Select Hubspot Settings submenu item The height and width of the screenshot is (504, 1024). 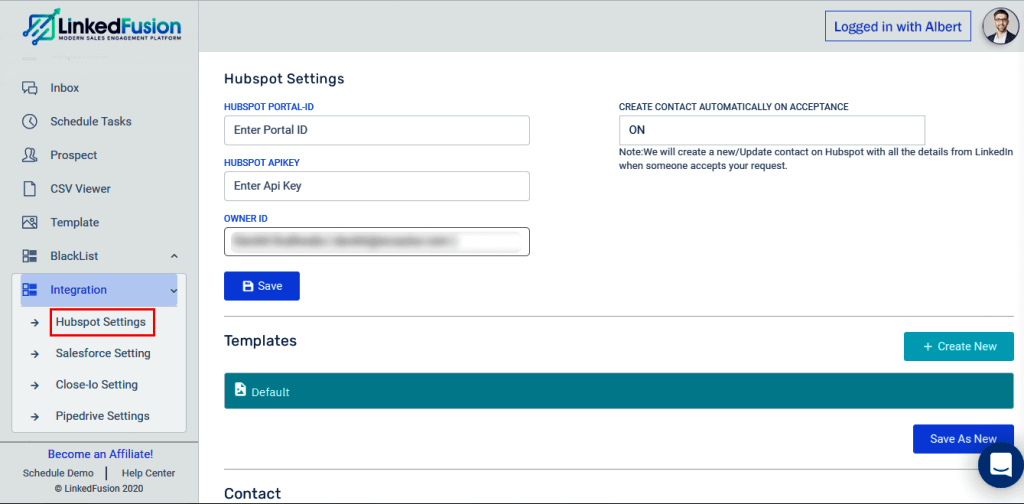click(101, 323)
